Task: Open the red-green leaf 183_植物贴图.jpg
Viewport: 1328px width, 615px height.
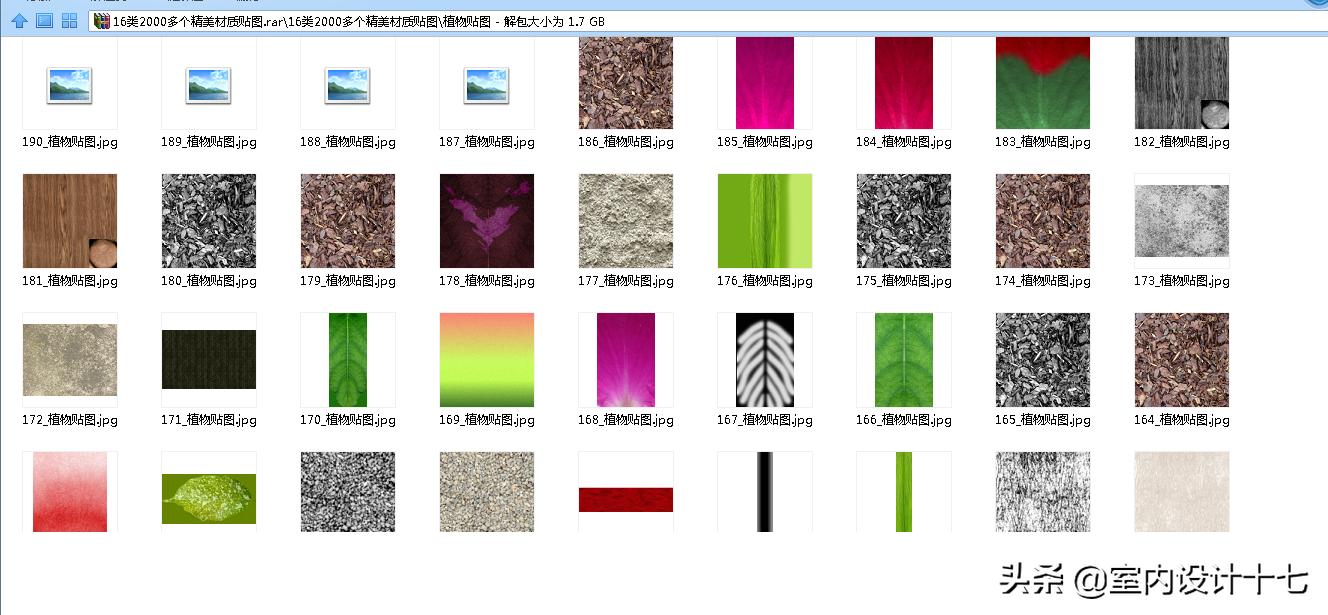Action: coord(1042,83)
